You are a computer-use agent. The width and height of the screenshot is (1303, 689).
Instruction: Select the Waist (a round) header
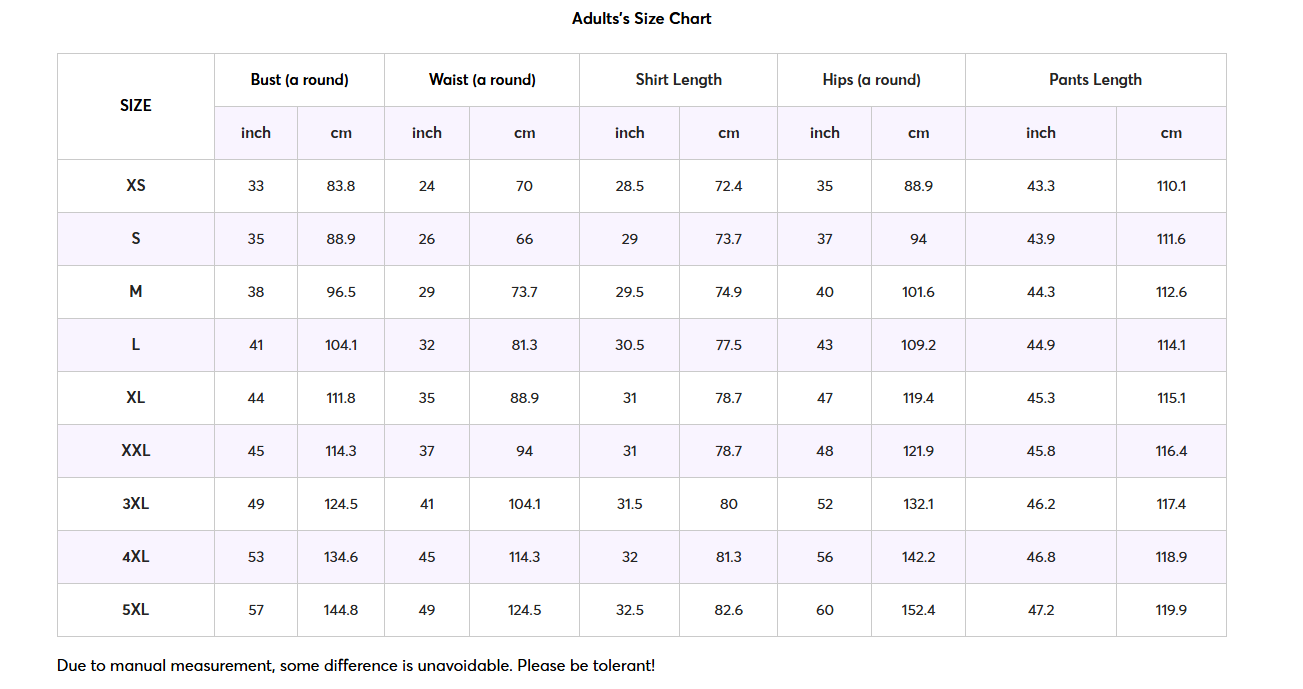482,80
